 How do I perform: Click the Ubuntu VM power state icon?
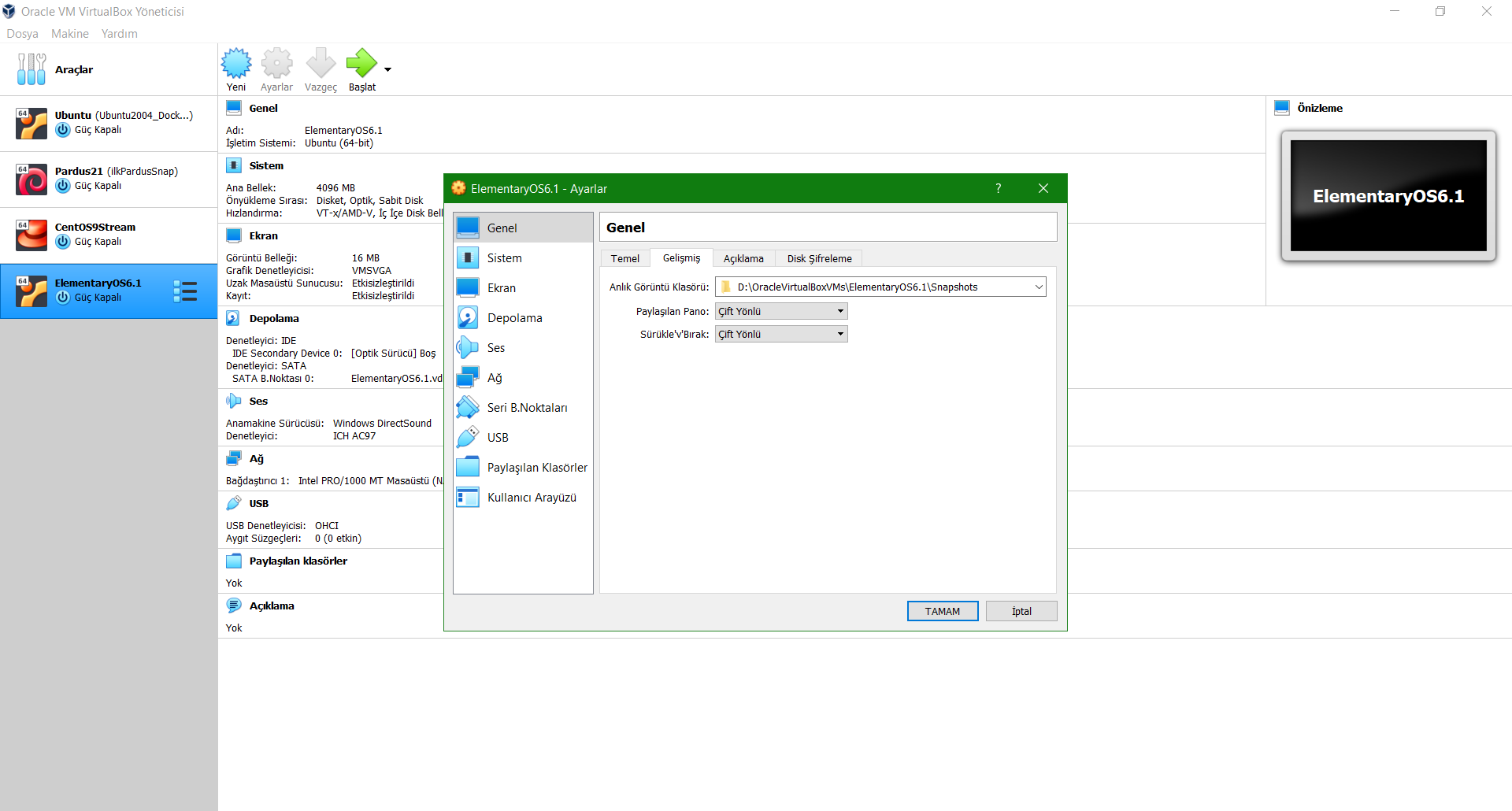click(x=63, y=130)
